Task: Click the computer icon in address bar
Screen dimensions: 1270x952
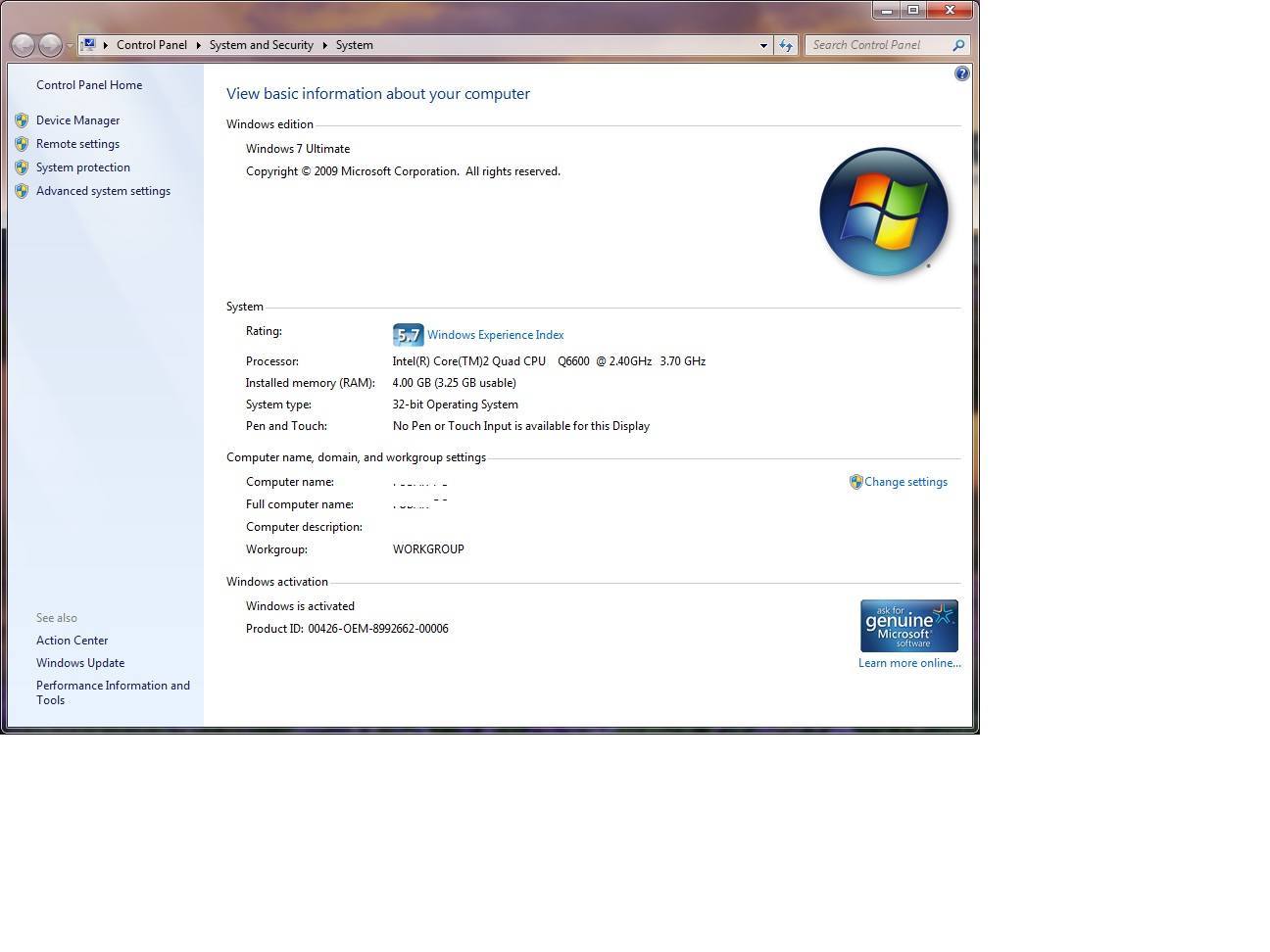Action: (x=88, y=44)
